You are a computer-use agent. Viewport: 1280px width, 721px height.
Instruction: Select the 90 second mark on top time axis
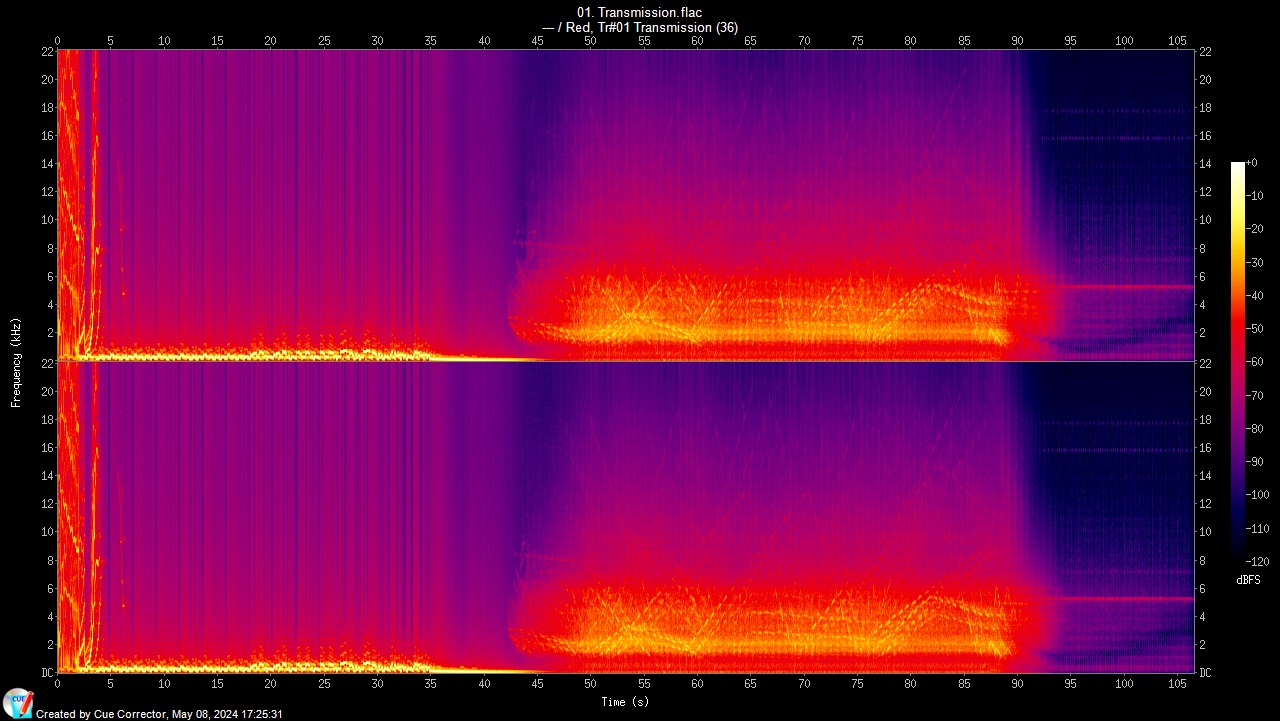point(1017,41)
